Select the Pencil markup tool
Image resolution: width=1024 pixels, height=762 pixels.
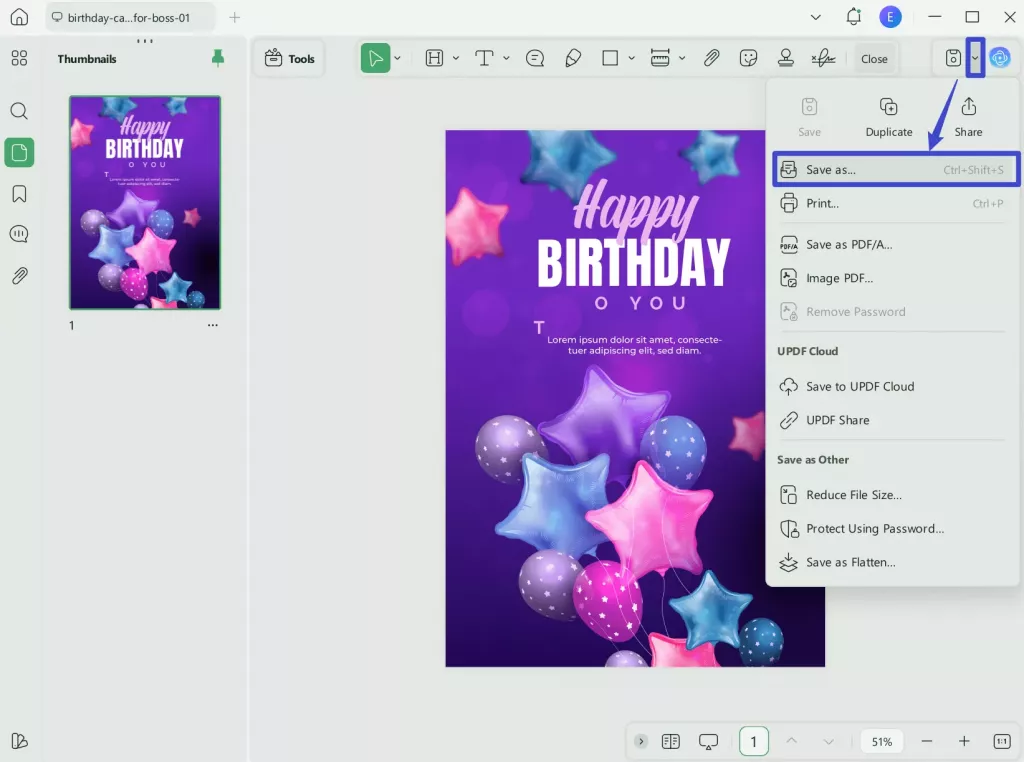click(572, 58)
